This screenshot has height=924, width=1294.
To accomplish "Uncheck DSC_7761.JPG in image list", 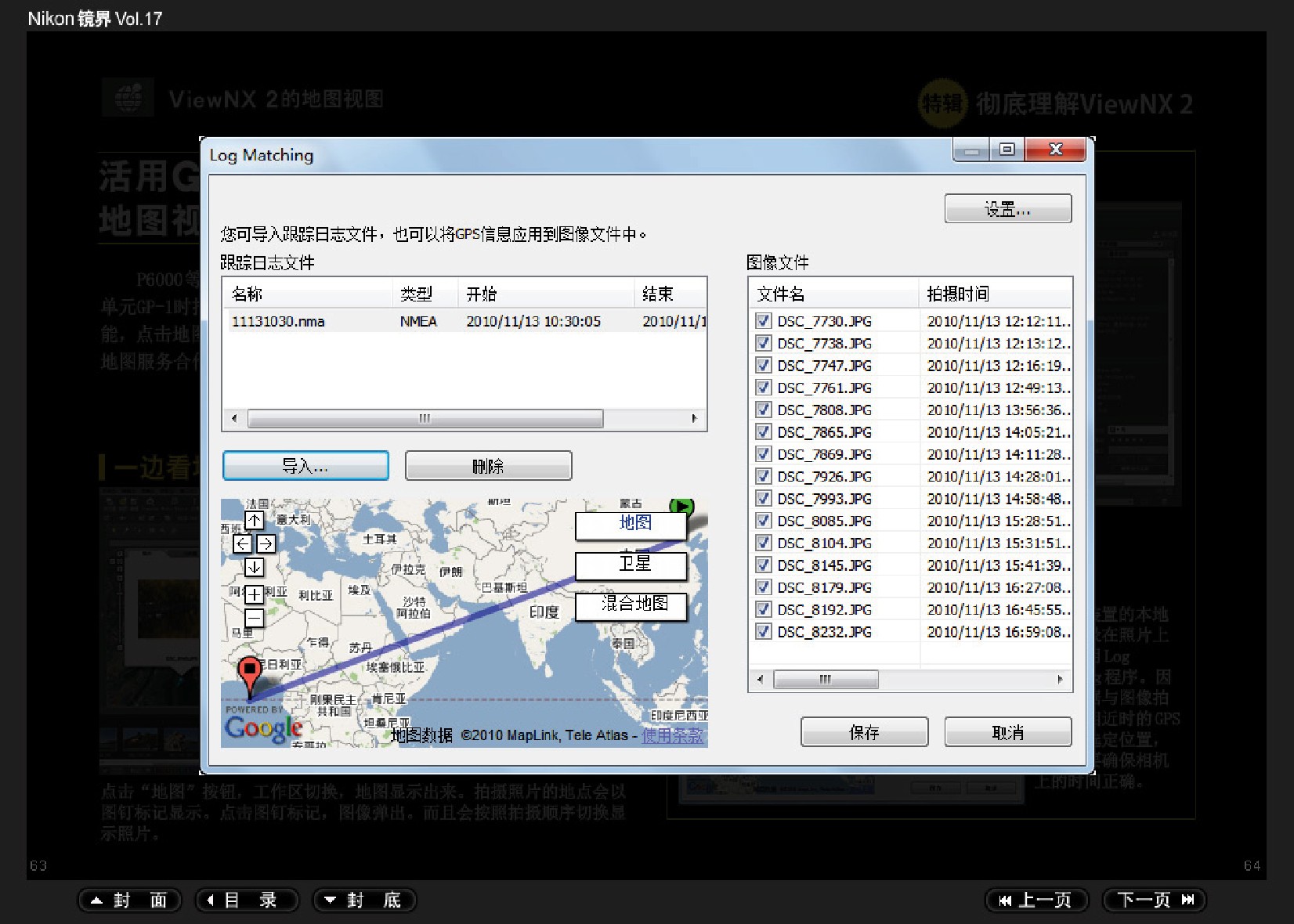I will 763,388.
